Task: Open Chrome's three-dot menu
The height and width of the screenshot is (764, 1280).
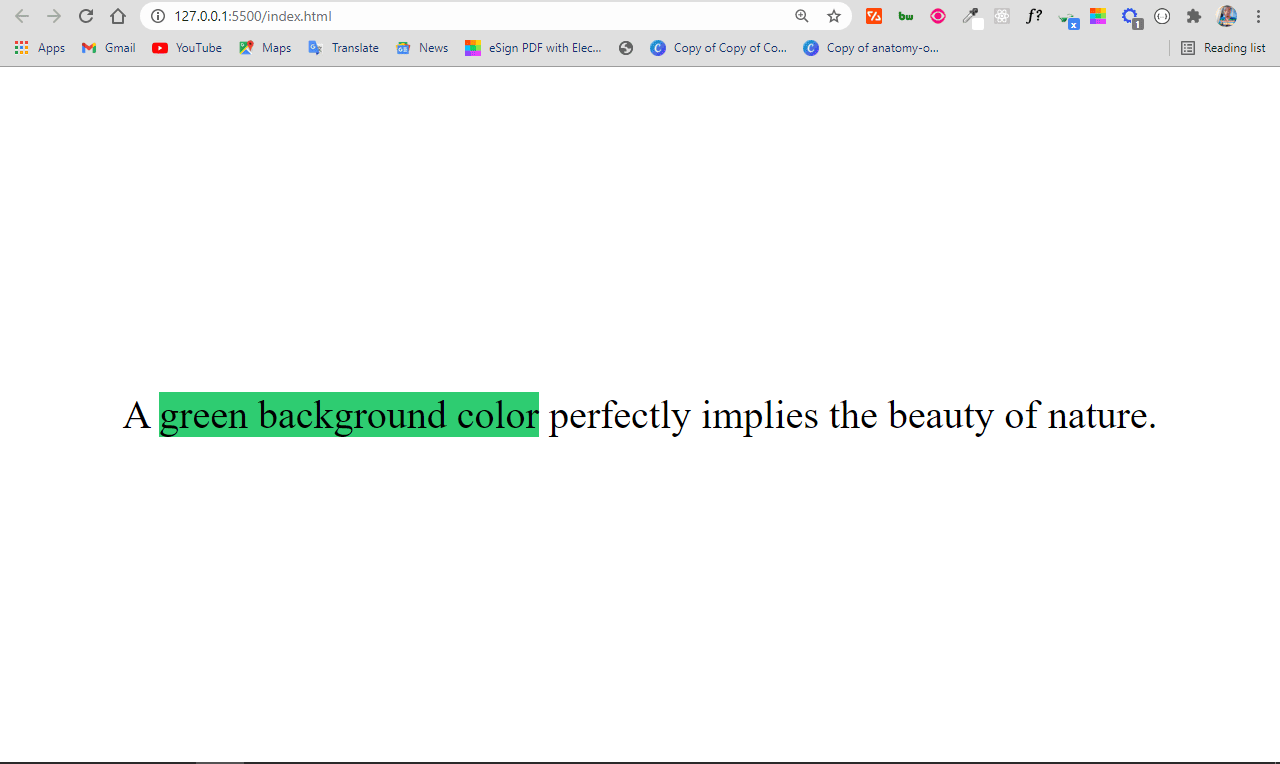Action: tap(1258, 16)
